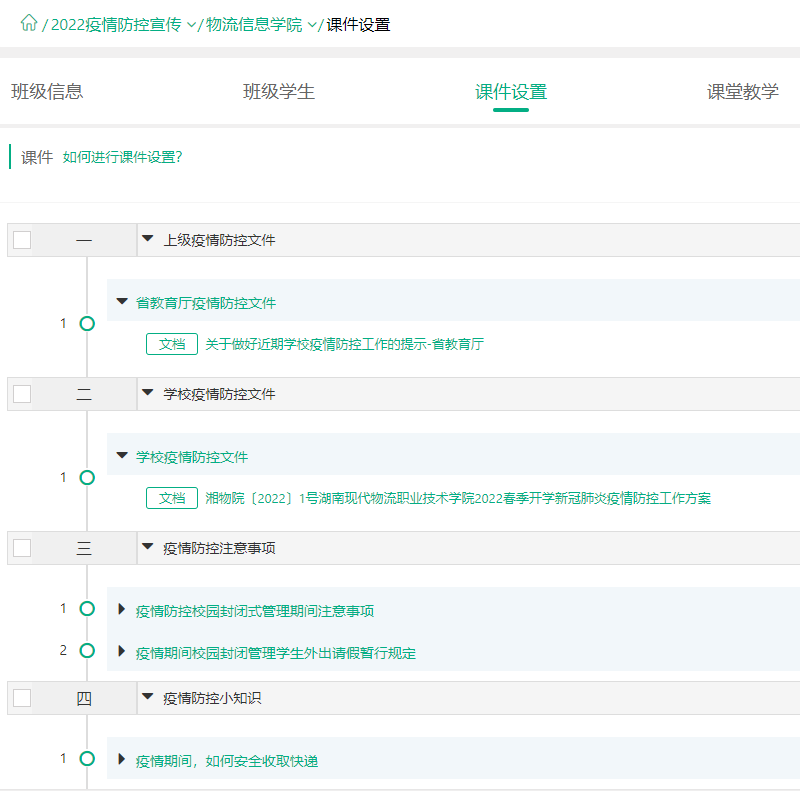Click the circle marker beside 疫情期间，如何安全收取快递
Viewport: 800px width, 791px height.
[87, 759]
